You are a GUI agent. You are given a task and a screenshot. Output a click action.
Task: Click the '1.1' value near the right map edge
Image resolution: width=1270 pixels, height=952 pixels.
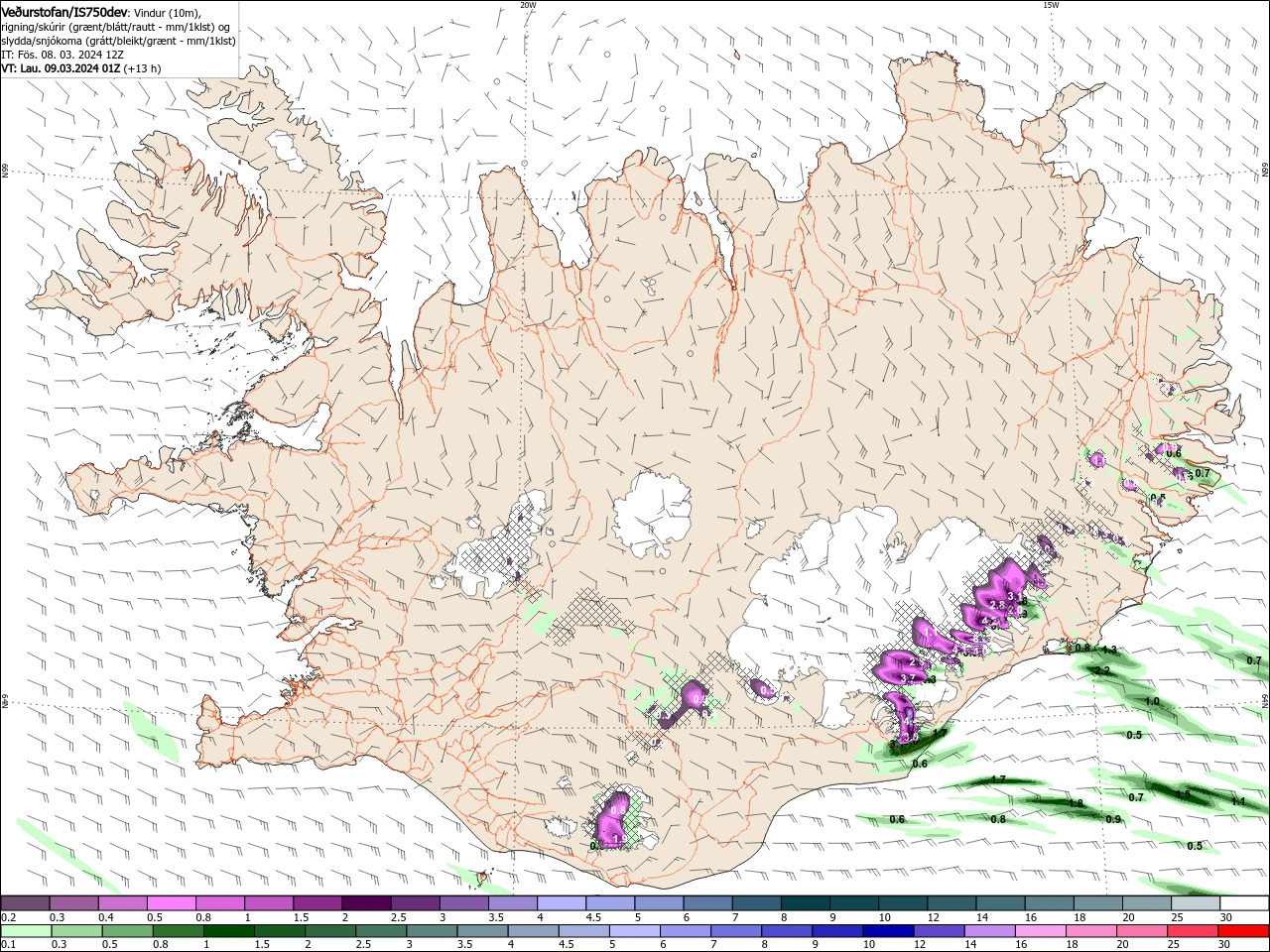1237,801
